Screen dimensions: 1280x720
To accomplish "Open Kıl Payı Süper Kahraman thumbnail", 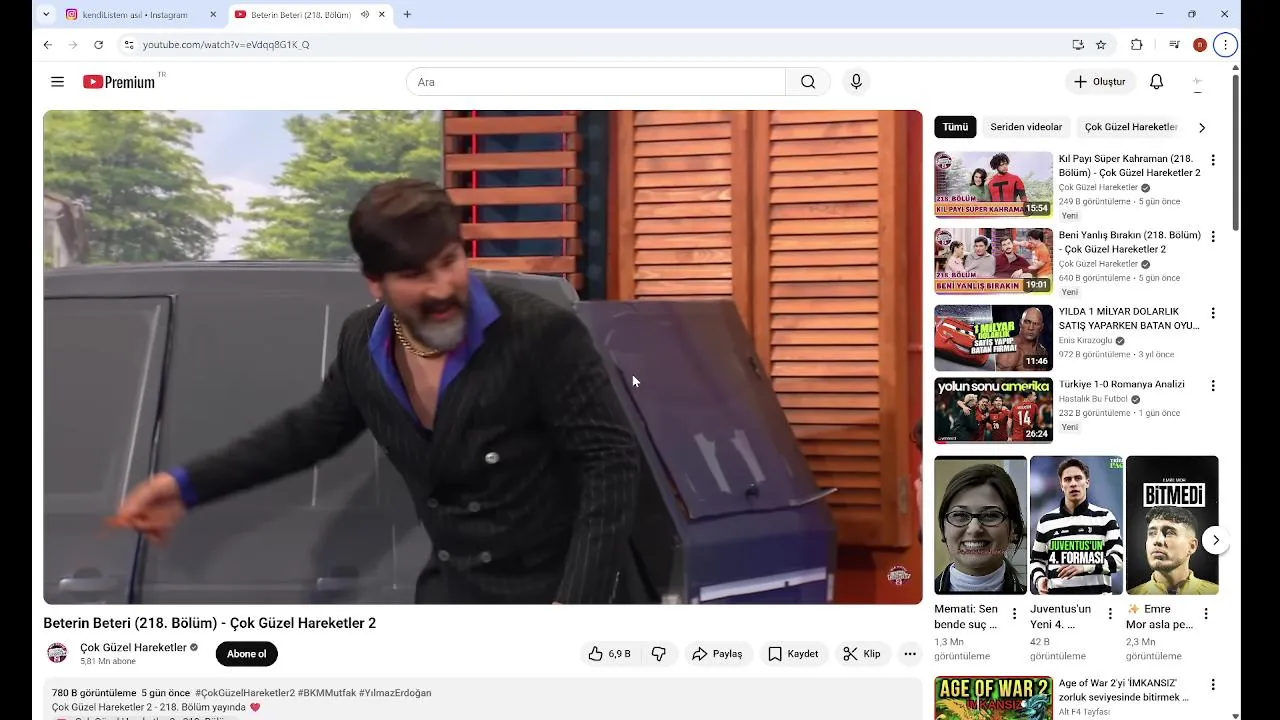I will click(993, 184).
